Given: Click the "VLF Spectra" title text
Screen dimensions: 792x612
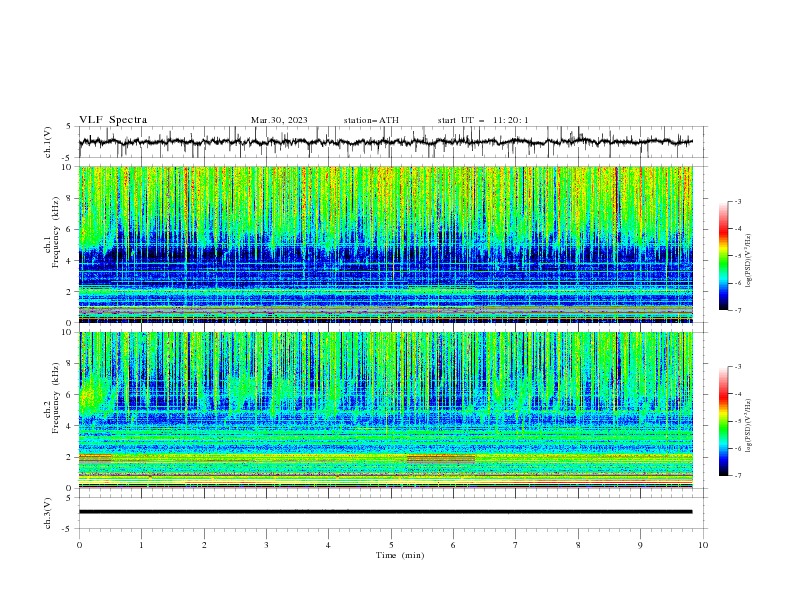Looking at the screenshot, I should (113, 120).
